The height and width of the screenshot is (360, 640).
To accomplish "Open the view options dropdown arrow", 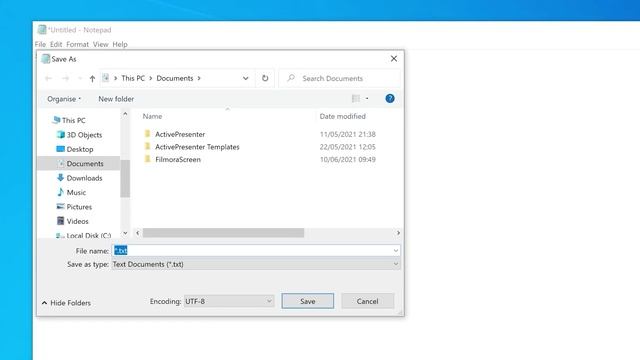I will click(x=367, y=98).
